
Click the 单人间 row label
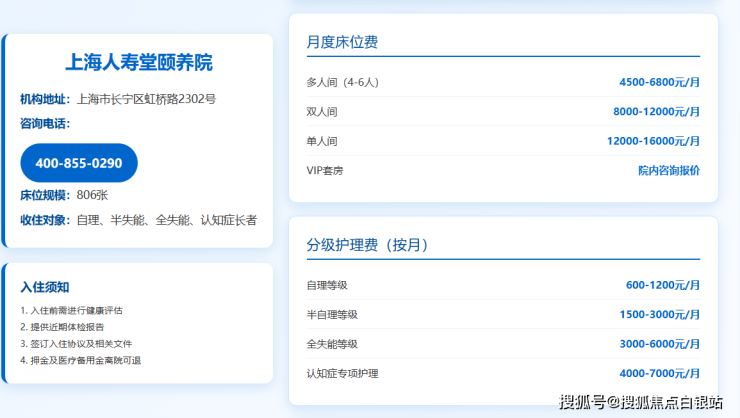(x=322, y=141)
